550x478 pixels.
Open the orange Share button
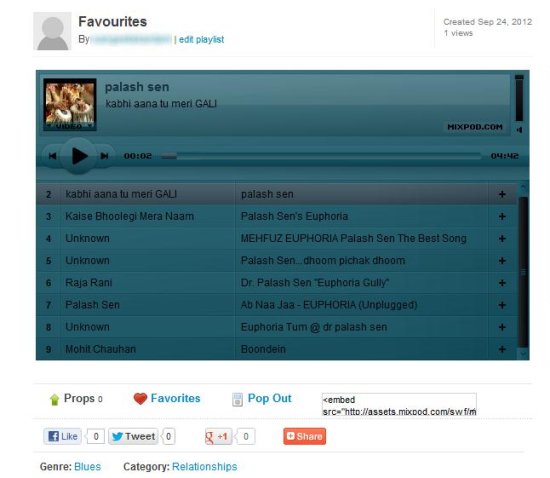pyautogui.click(x=304, y=437)
